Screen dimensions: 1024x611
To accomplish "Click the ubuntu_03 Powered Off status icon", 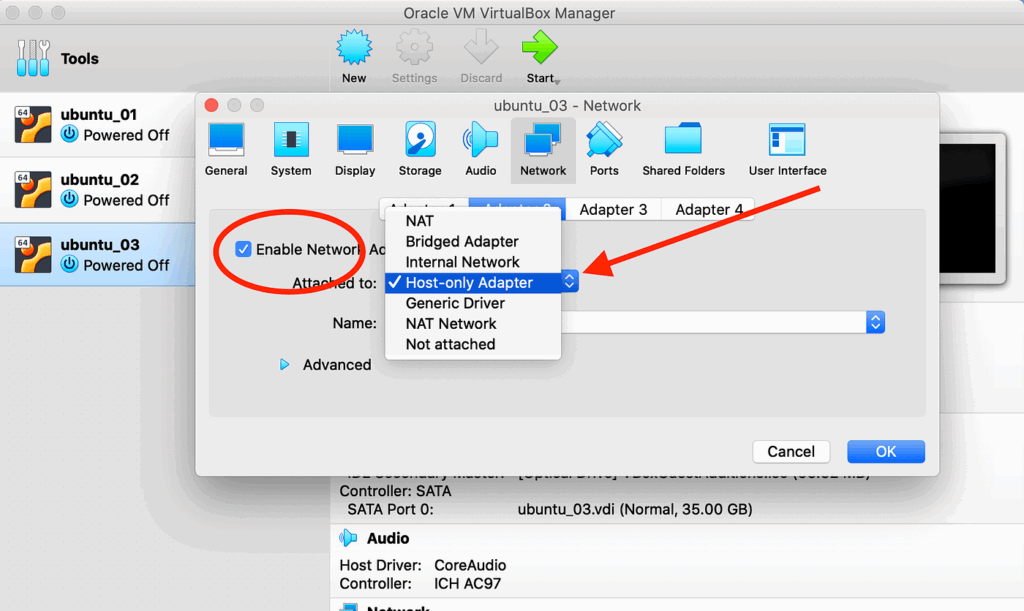I will 69,264.
